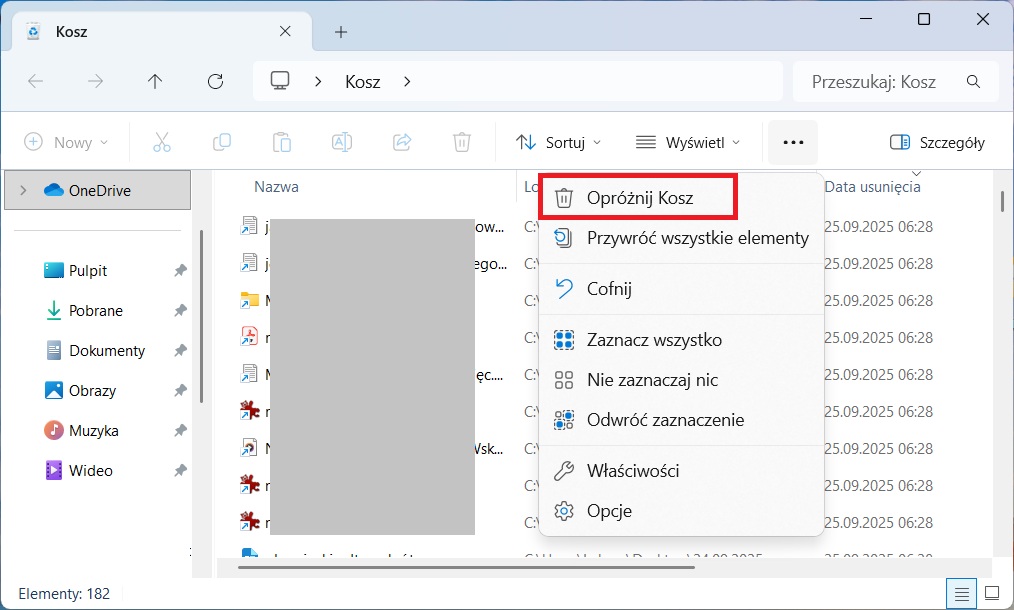
Task: Select Opróżnij Kosz from the menu
Action: pyautogui.click(x=638, y=197)
